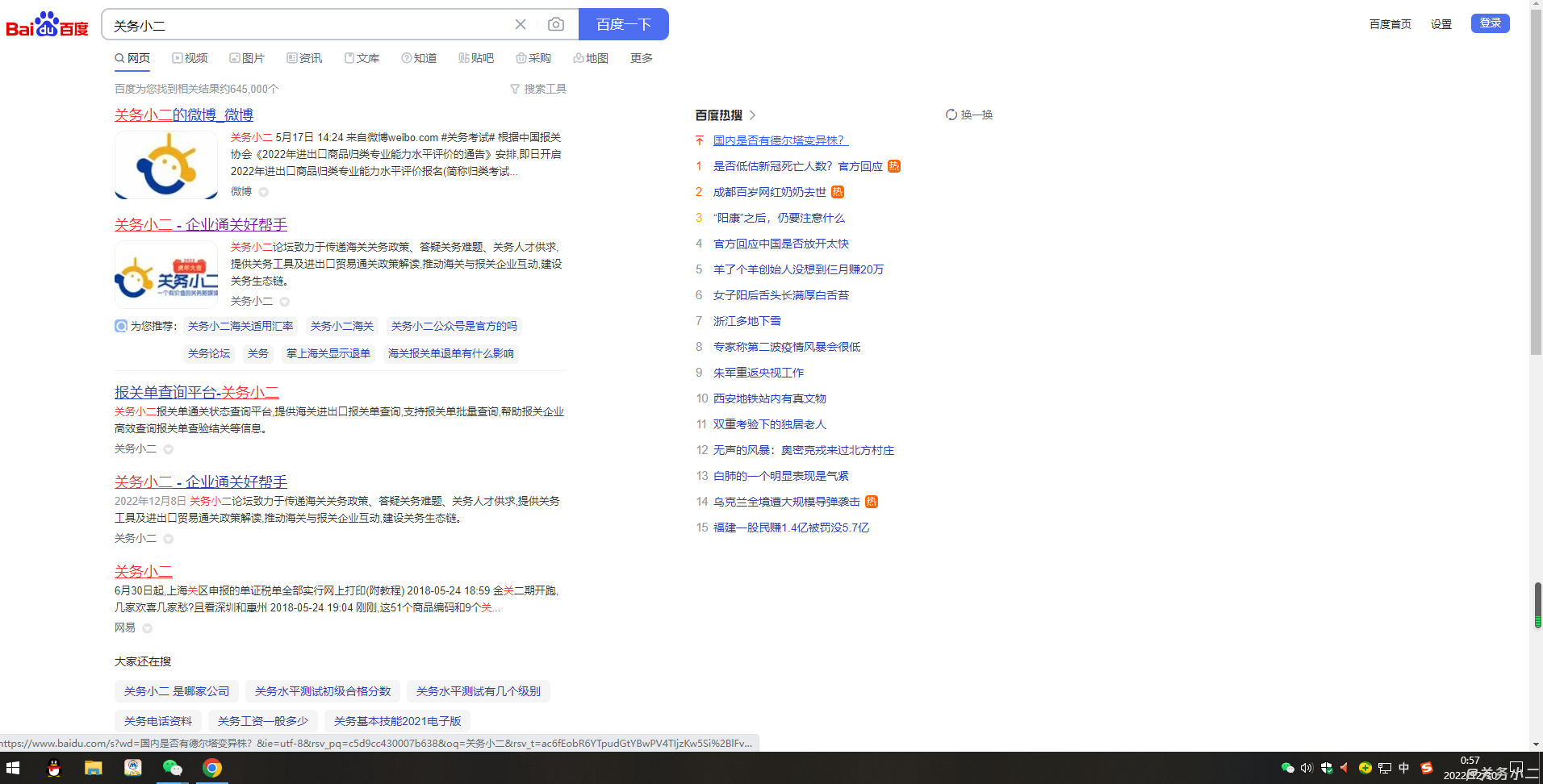Click the clock showing 0:57

click(1470, 760)
